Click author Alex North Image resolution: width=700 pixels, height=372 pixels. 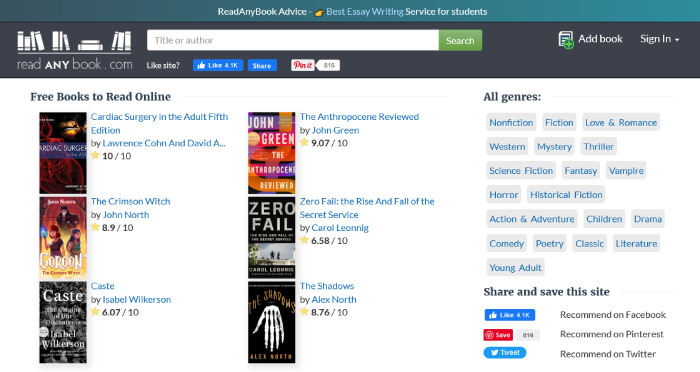point(334,299)
